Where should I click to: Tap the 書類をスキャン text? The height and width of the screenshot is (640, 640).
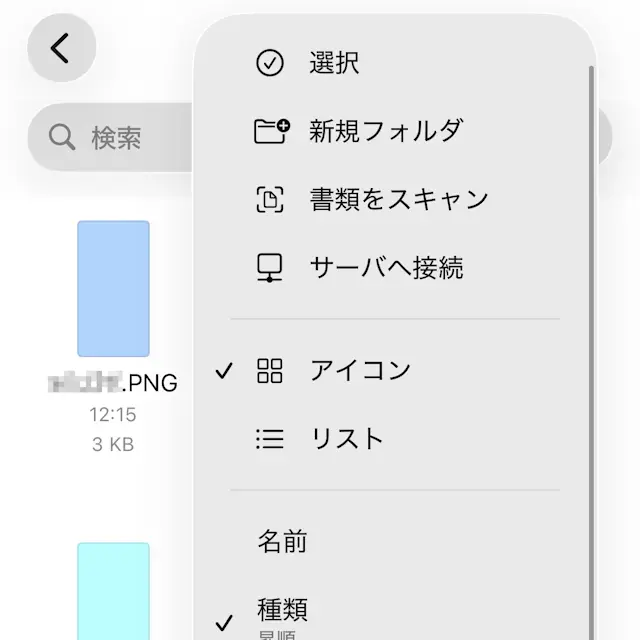399,199
